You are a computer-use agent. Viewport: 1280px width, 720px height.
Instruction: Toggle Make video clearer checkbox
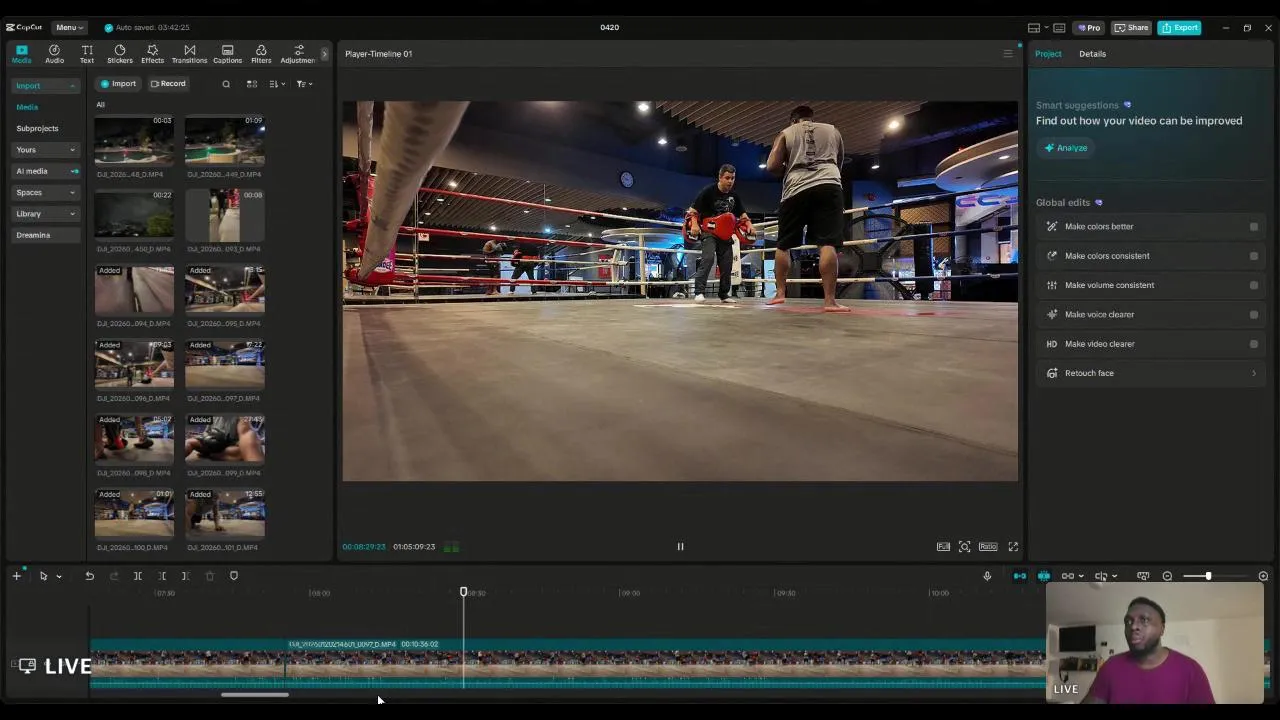click(x=1254, y=344)
